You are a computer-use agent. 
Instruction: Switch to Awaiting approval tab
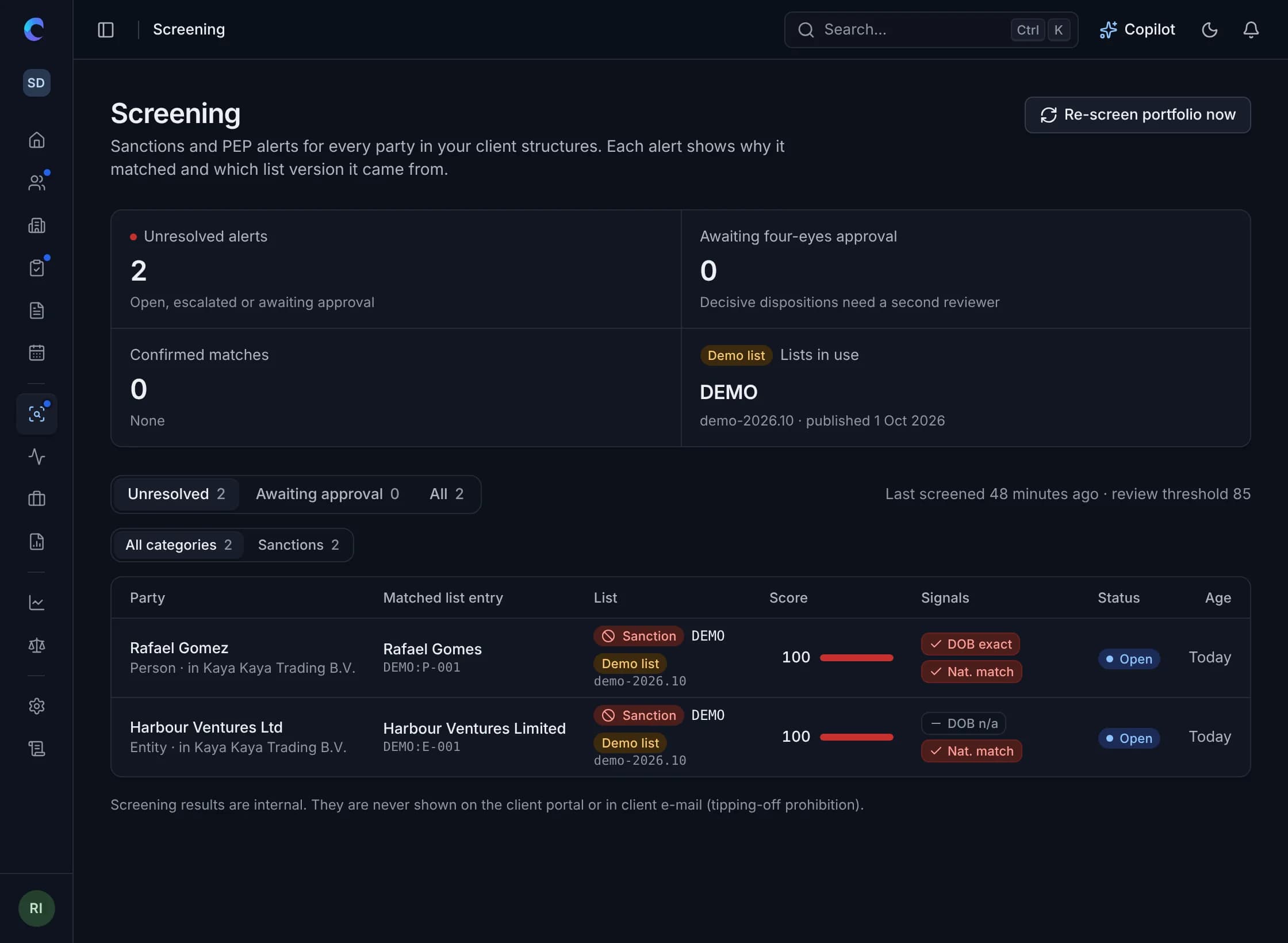click(327, 494)
